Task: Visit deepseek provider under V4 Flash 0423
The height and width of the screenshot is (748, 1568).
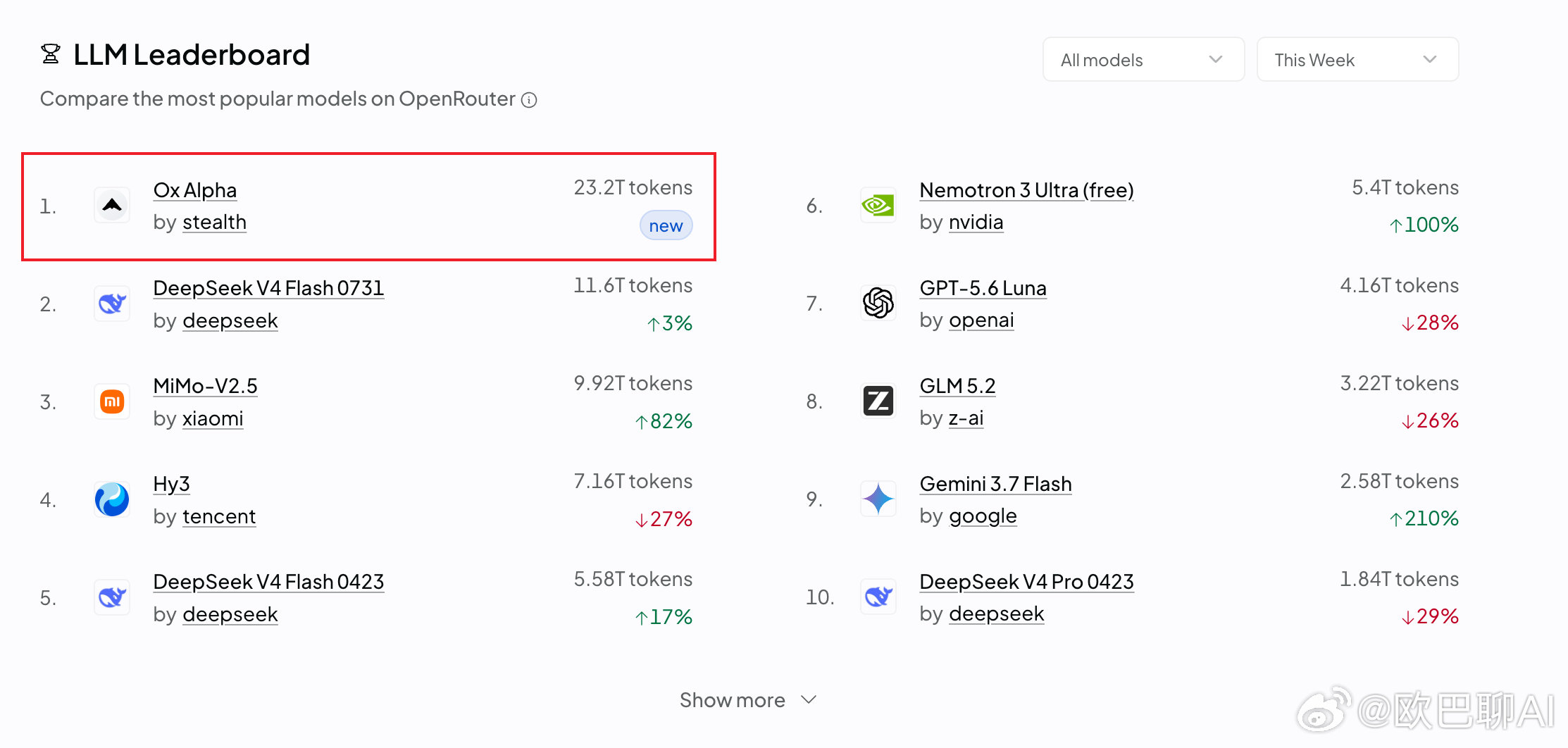Action: pos(230,615)
